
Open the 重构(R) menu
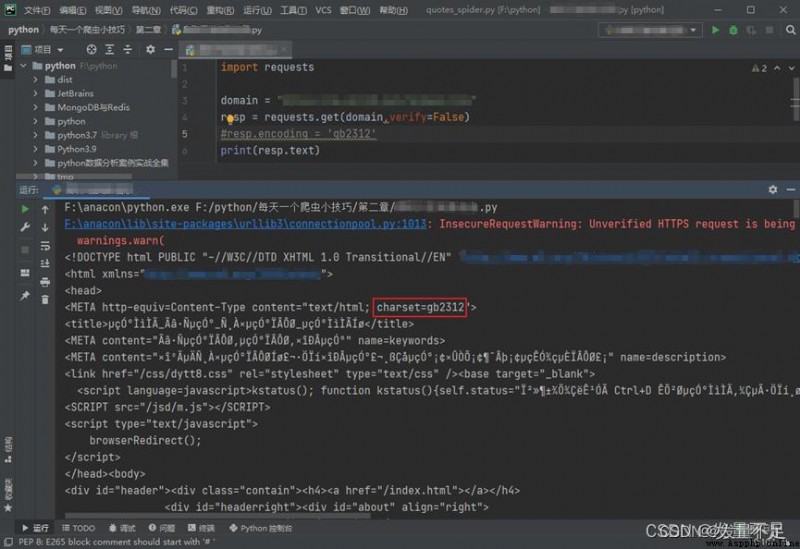[220, 10]
